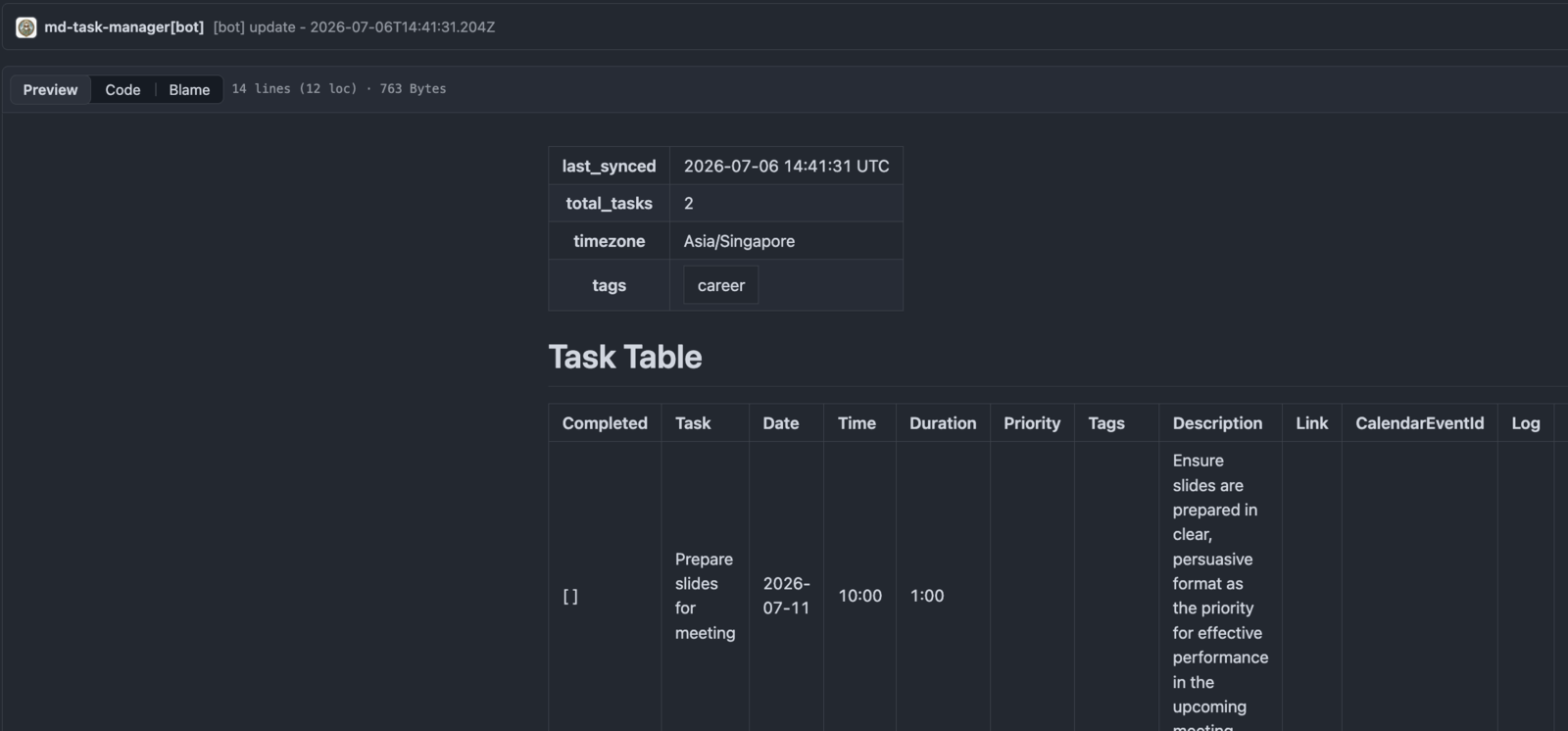Click the Link column header
Screen dimensions: 1568x731
1311,423
